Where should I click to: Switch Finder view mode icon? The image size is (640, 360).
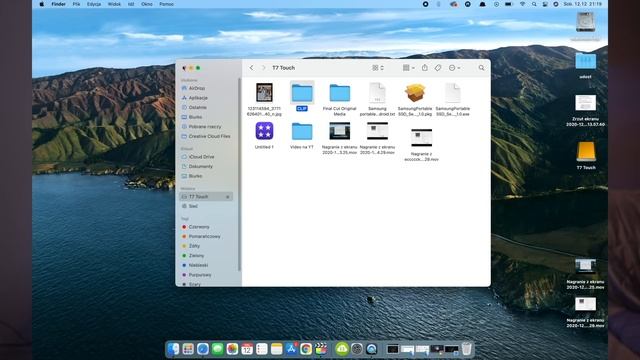pos(378,68)
